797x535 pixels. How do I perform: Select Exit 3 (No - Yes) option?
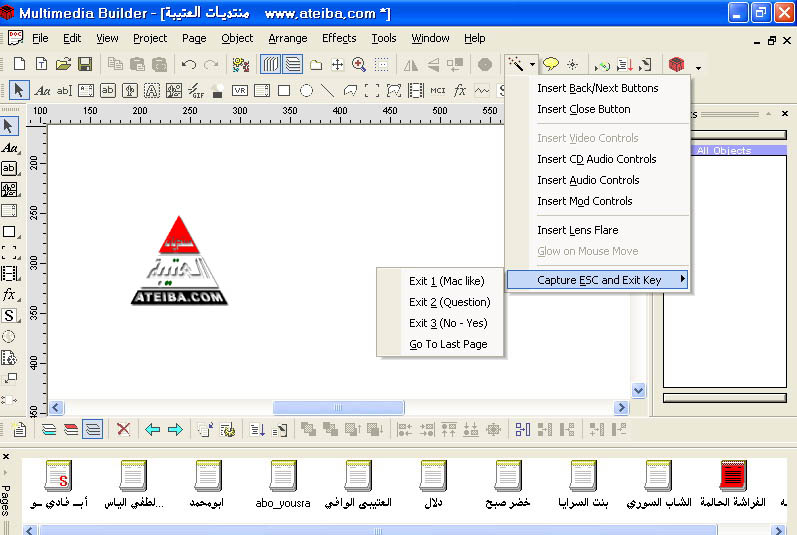[x=448, y=323]
